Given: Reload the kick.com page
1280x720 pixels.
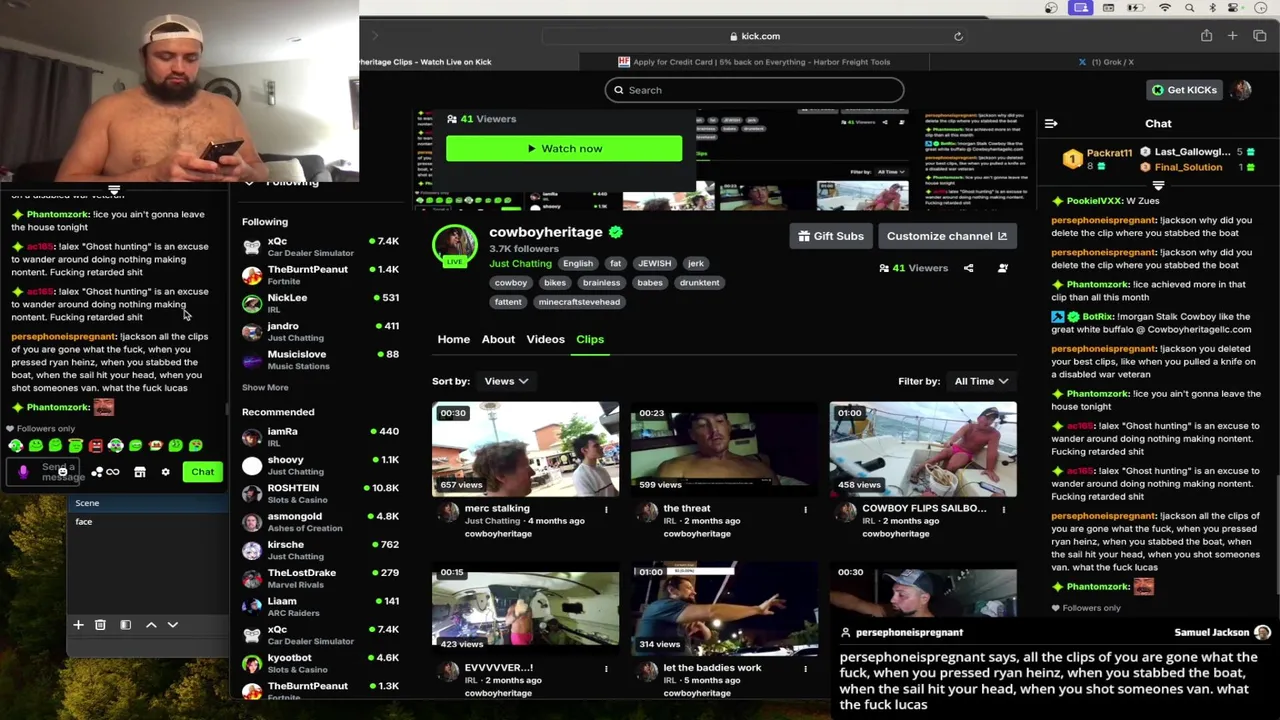Looking at the screenshot, I should (x=958, y=36).
